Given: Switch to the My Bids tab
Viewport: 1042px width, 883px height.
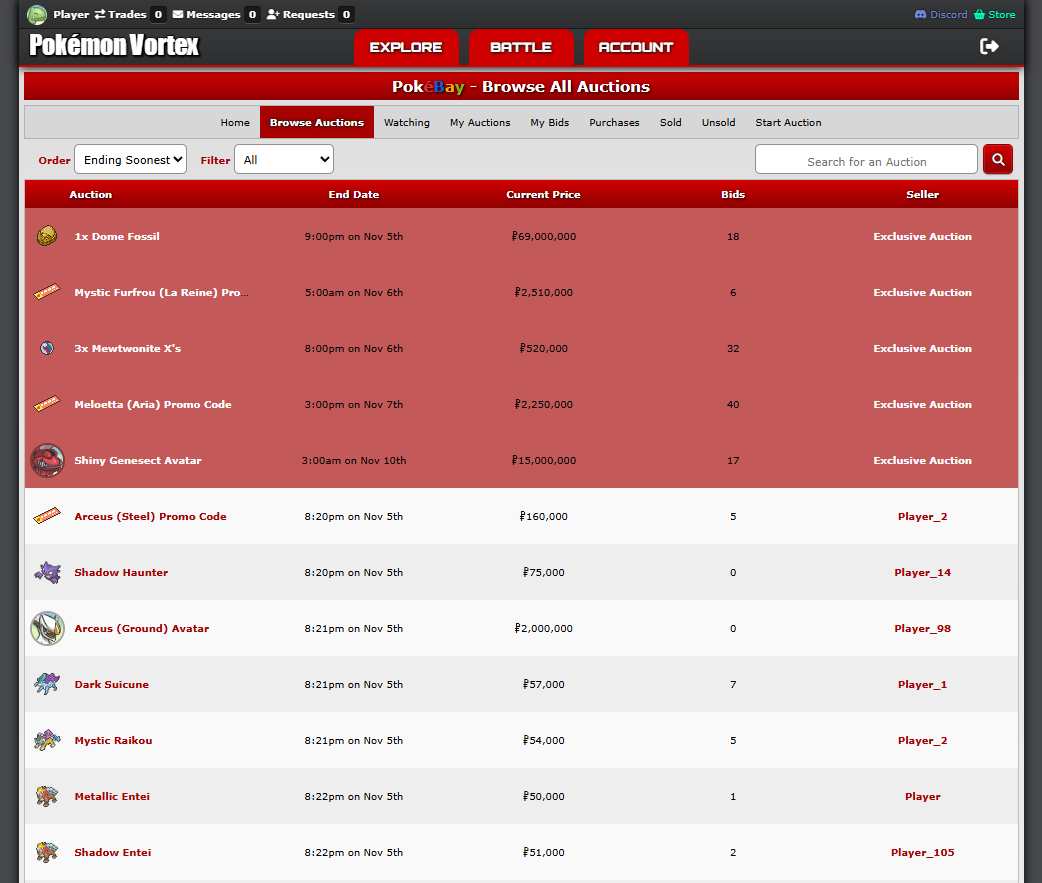Looking at the screenshot, I should 549,122.
